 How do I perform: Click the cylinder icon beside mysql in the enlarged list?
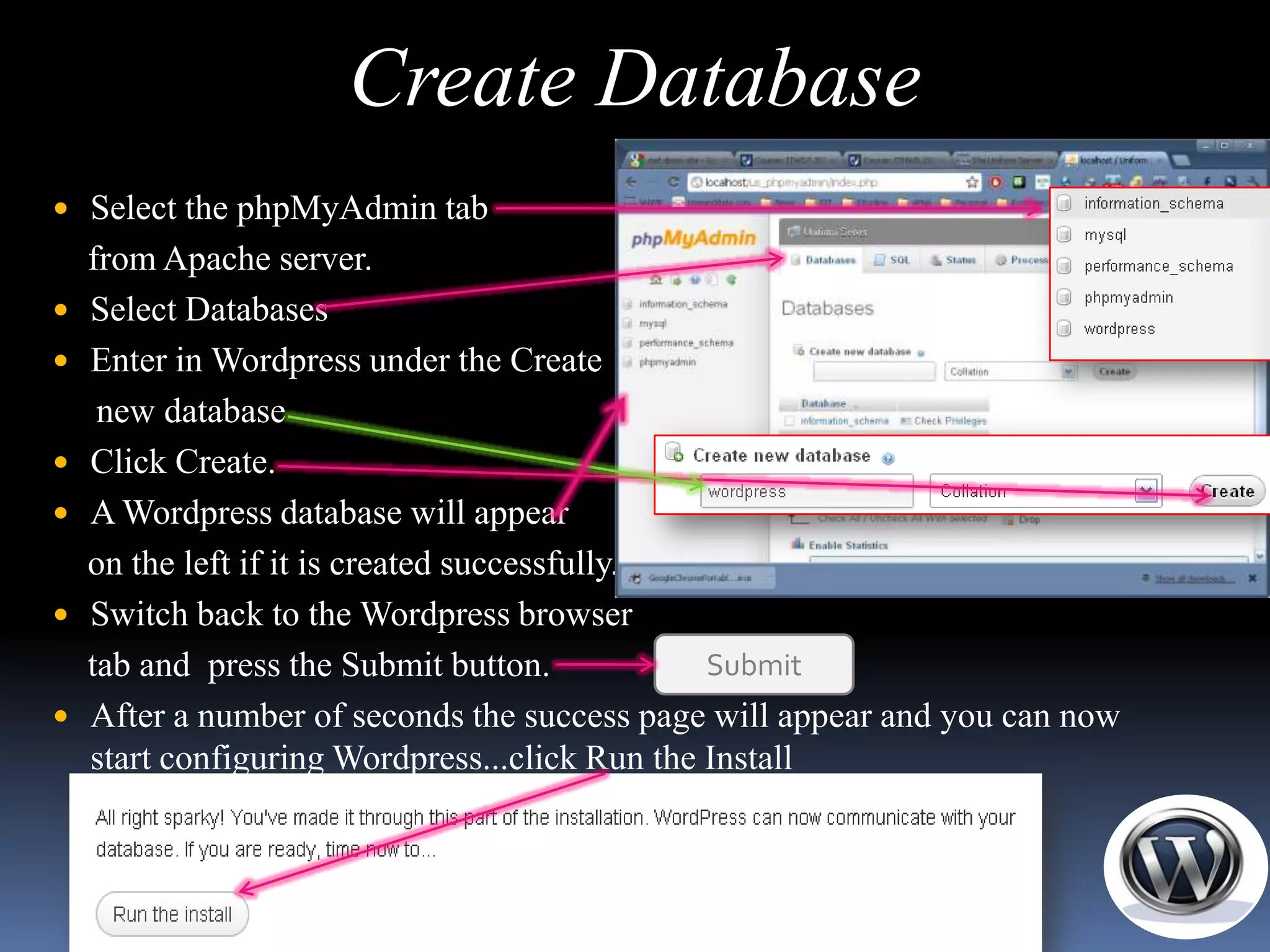point(1064,234)
